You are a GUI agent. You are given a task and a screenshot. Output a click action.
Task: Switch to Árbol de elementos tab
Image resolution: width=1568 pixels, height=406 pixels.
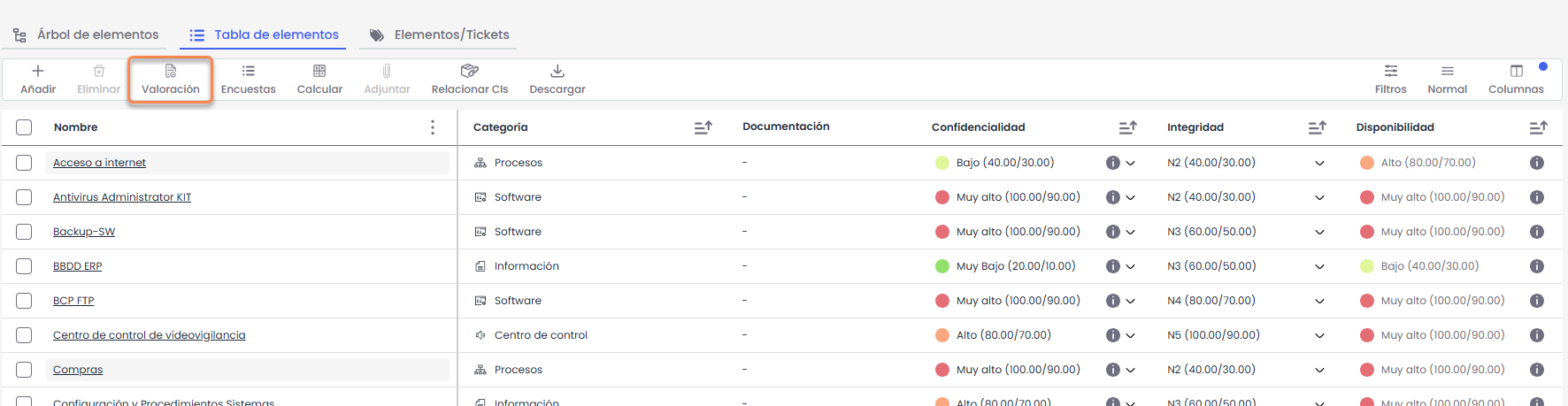click(87, 34)
